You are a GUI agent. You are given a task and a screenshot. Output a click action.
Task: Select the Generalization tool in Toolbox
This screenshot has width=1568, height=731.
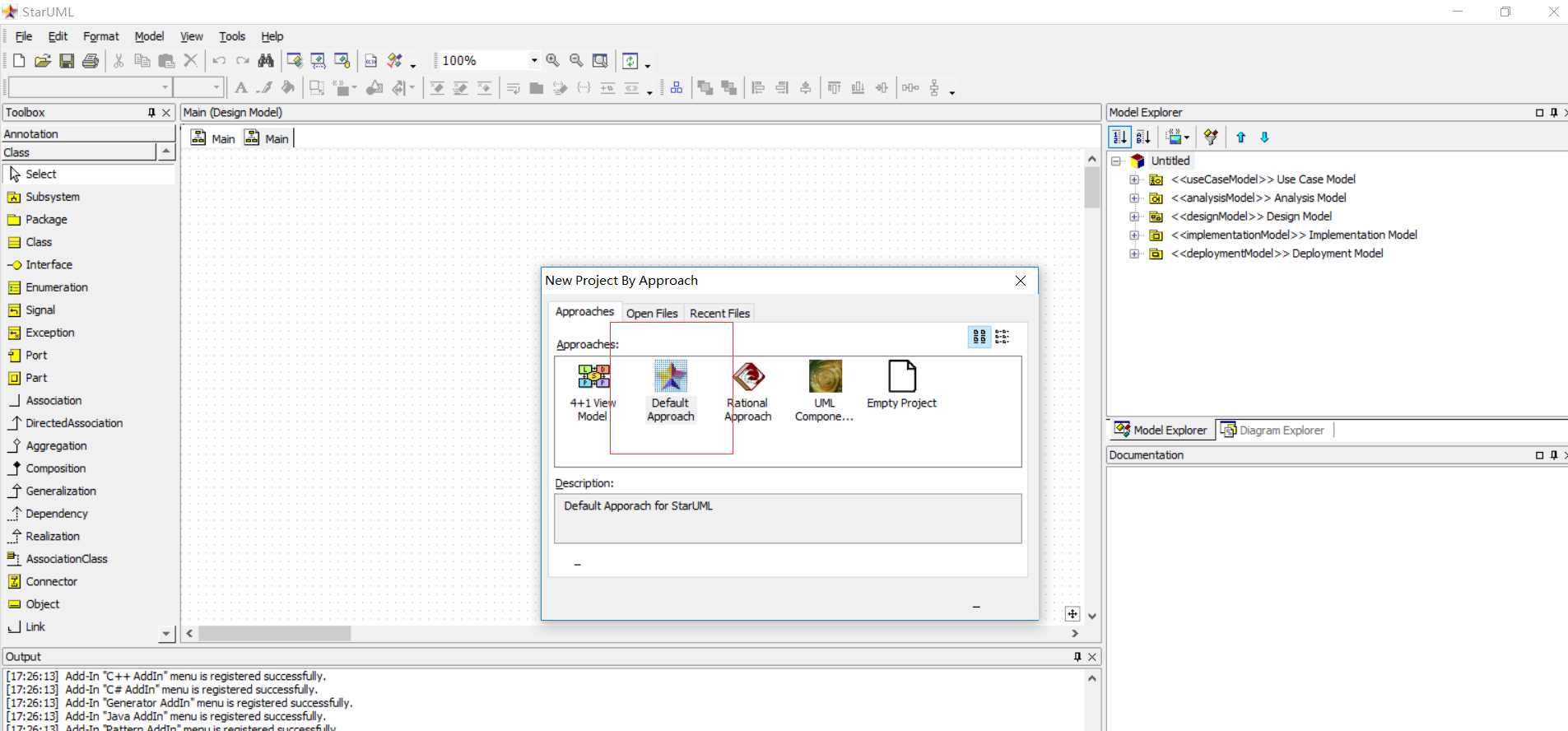coord(88,491)
